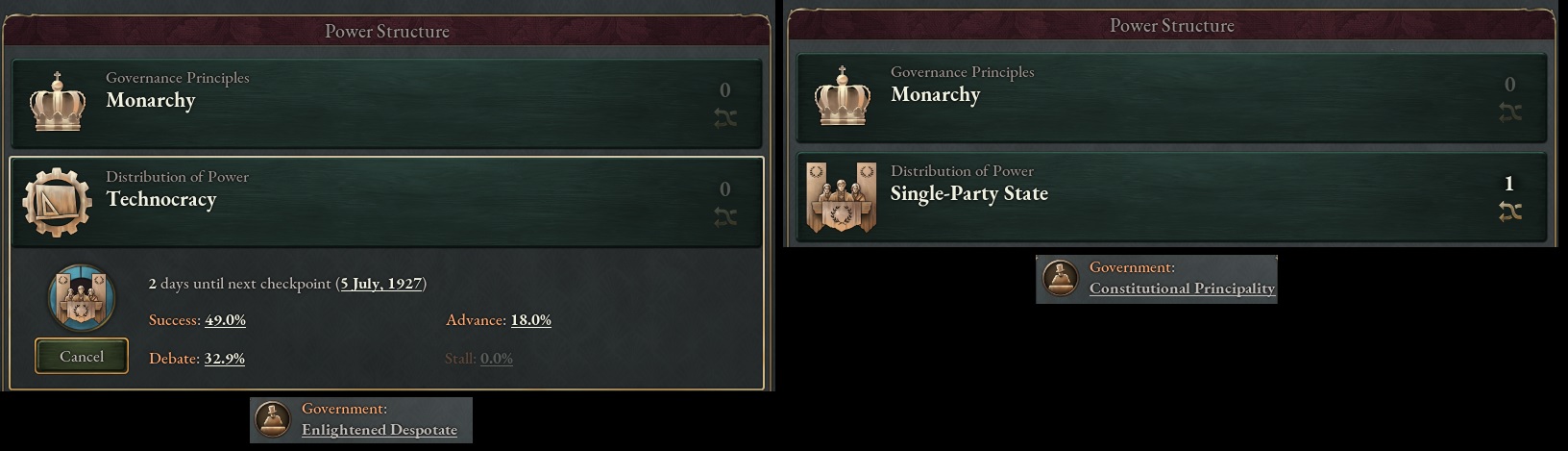Image resolution: width=1568 pixels, height=451 pixels.
Task: Click the shuffle arrows icon in Technocracy row
Action: pos(725,218)
